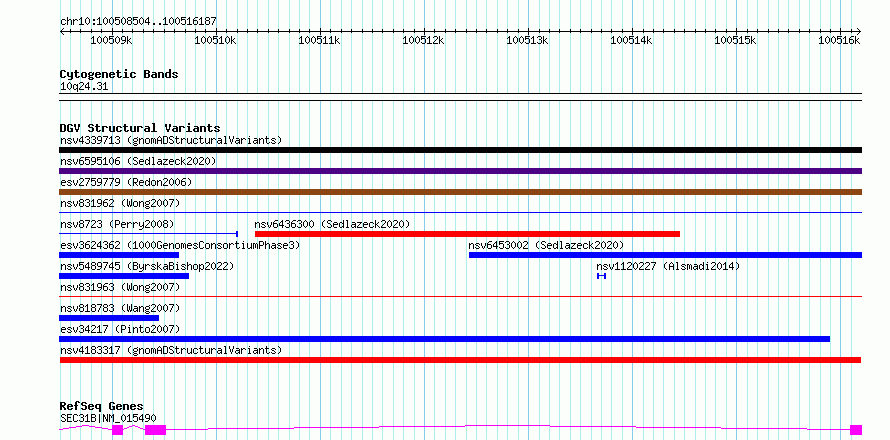Open the nsv5489745 (ByrskaBishop2022) label
Viewport: 890px width, 440px height.
coord(147,266)
